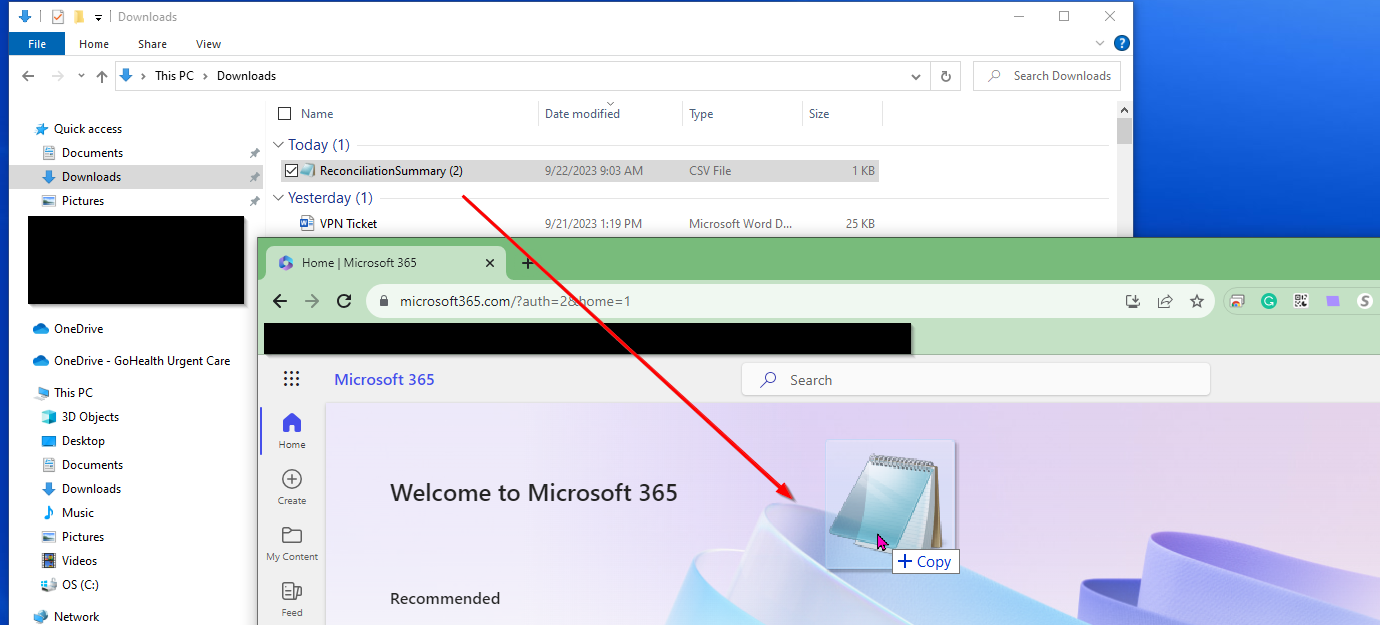Uncheck the ReconciliationSummary (2) file checkbox
The width and height of the screenshot is (1380, 625).
(x=291, y=171)
